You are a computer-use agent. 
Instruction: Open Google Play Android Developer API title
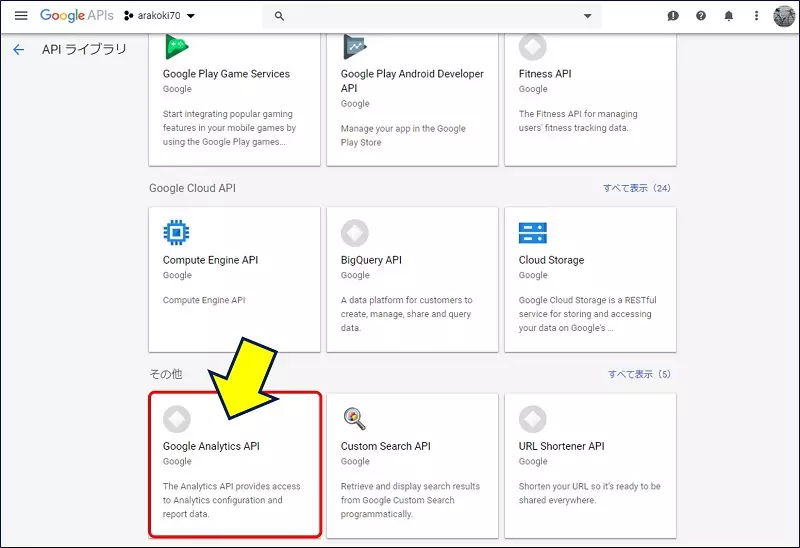(x=412, y=81)
